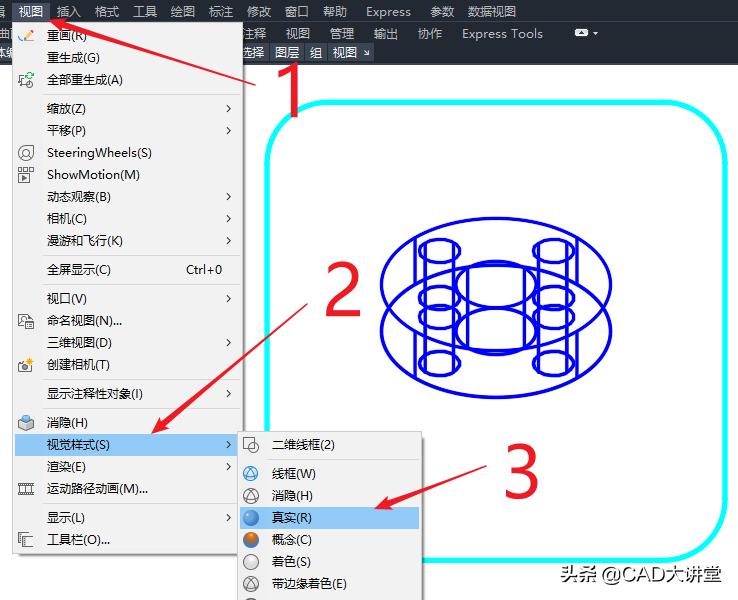Click the Create Camera (创建相机) icon

26,365
